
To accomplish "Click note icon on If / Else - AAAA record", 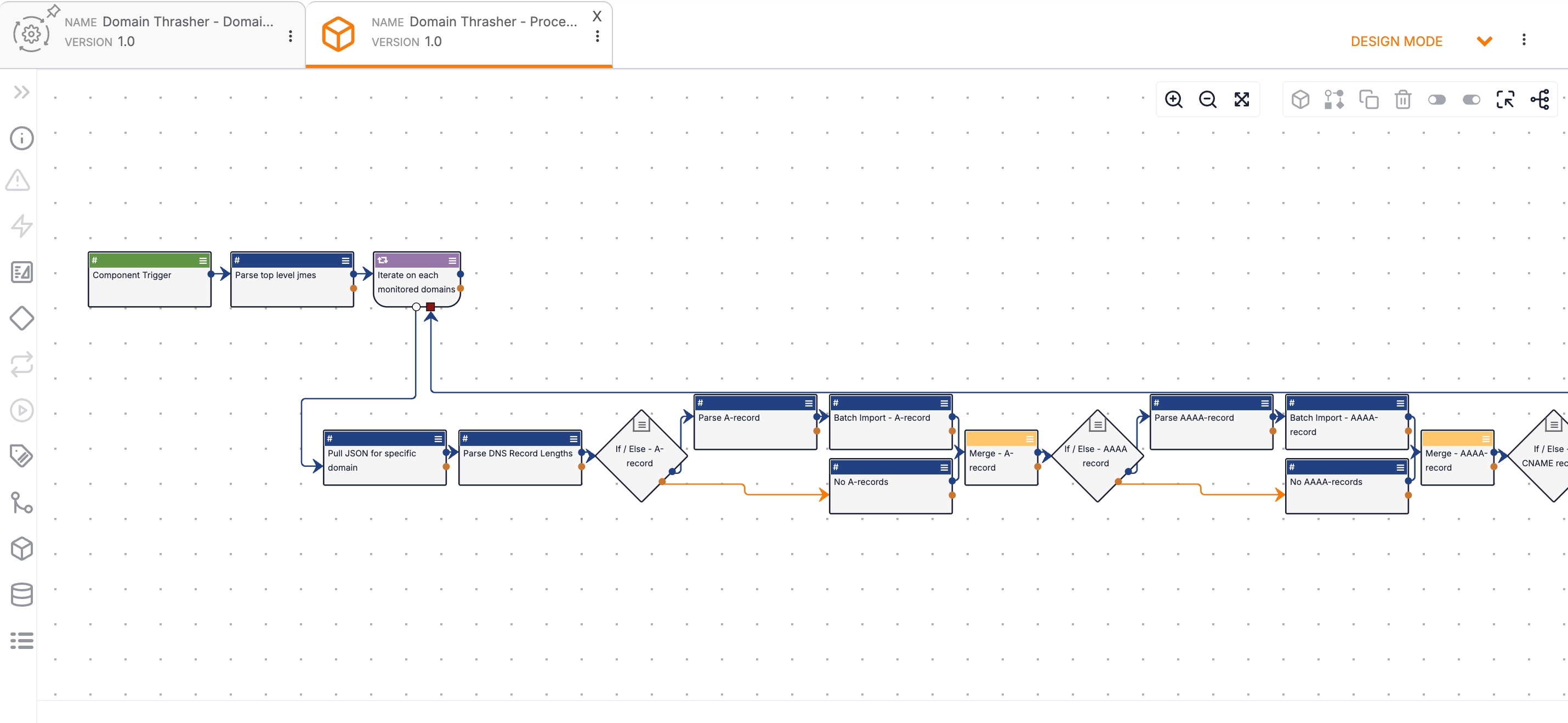I will click(1098, 424).
